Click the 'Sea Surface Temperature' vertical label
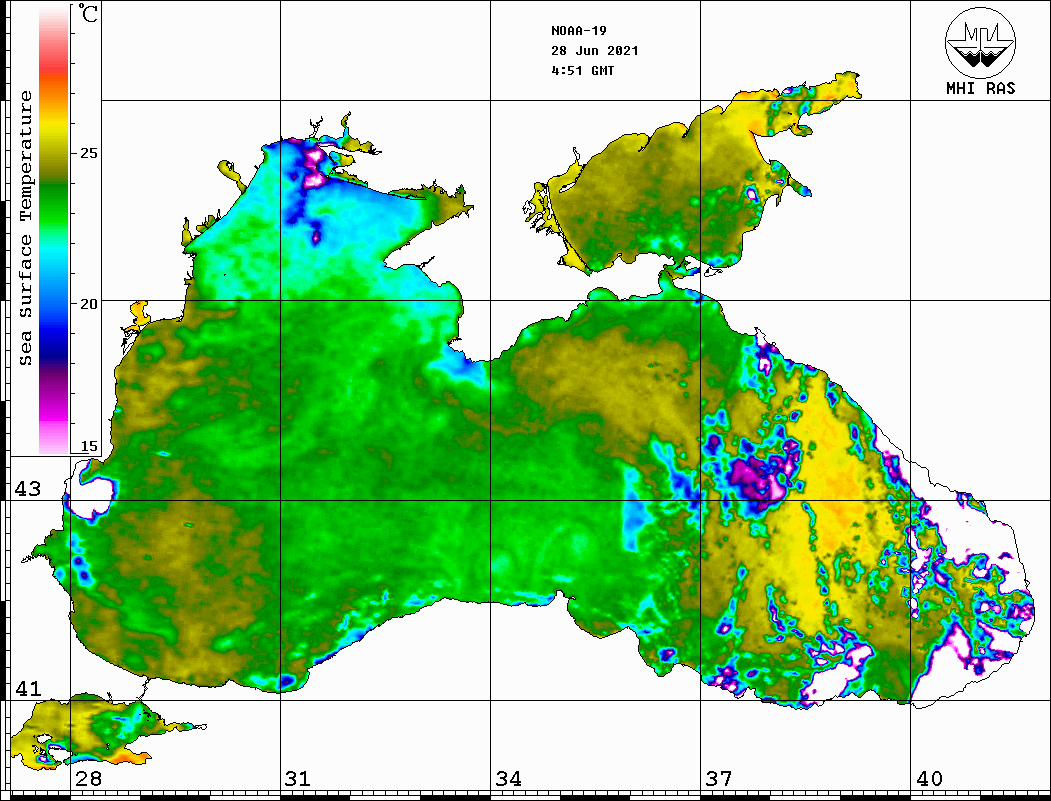 click(25, 228)
